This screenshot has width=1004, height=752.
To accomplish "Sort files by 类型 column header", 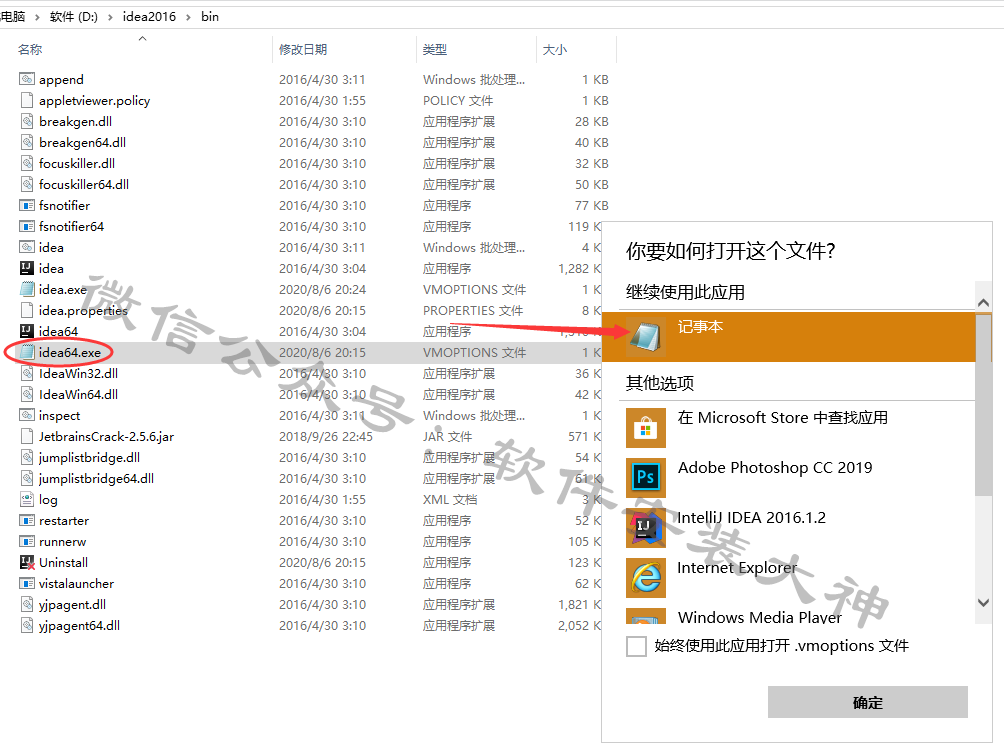I will point(435,49).
